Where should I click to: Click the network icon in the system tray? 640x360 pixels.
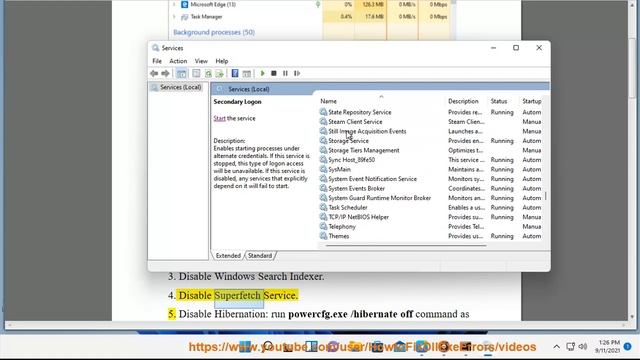coord(570,347)
